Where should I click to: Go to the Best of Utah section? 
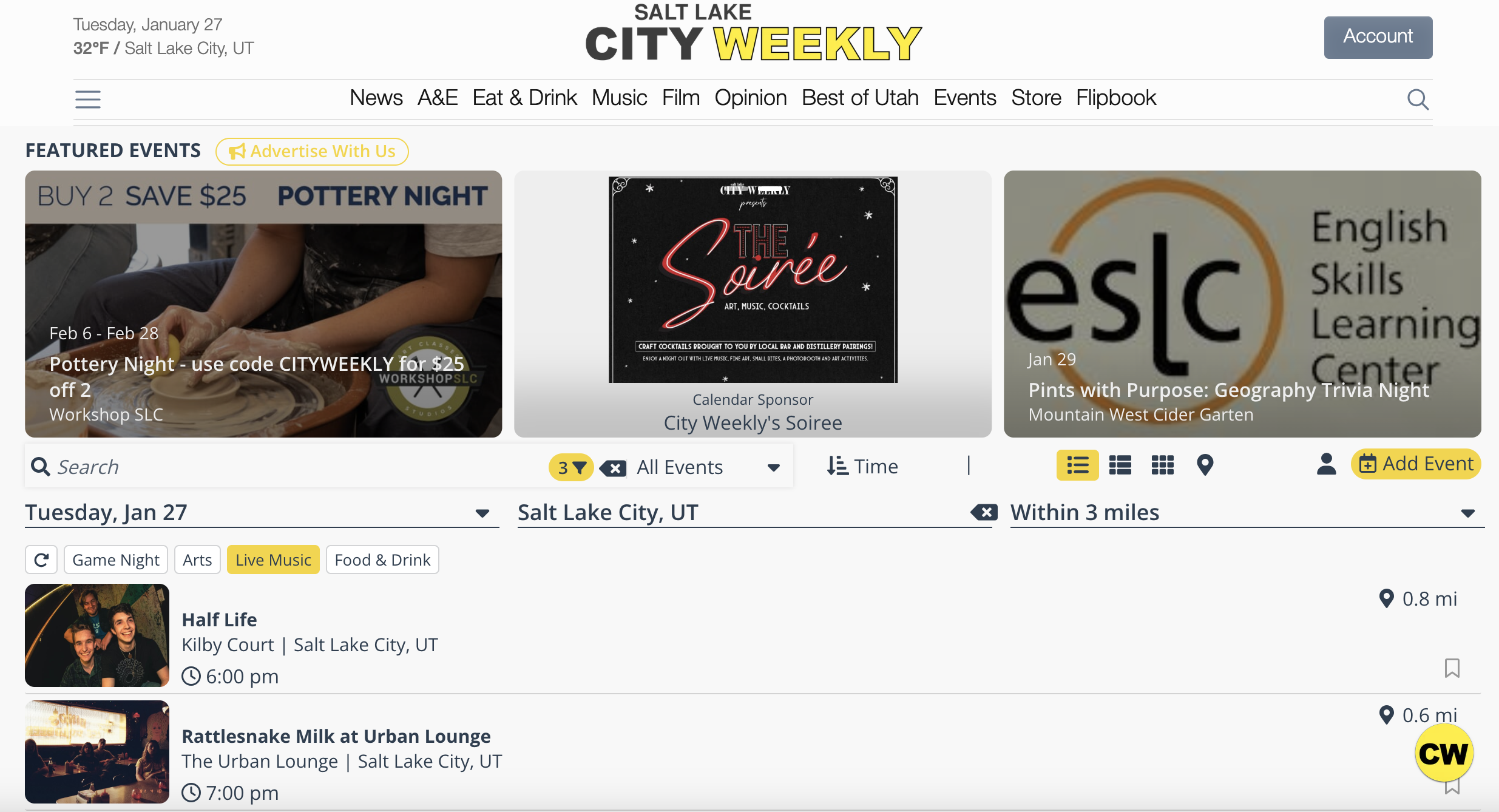point(860,98)
